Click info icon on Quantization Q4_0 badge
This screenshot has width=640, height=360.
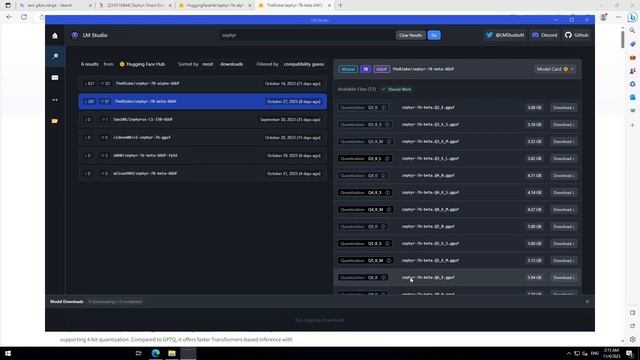pyautogui.click(x=383, y=176)
